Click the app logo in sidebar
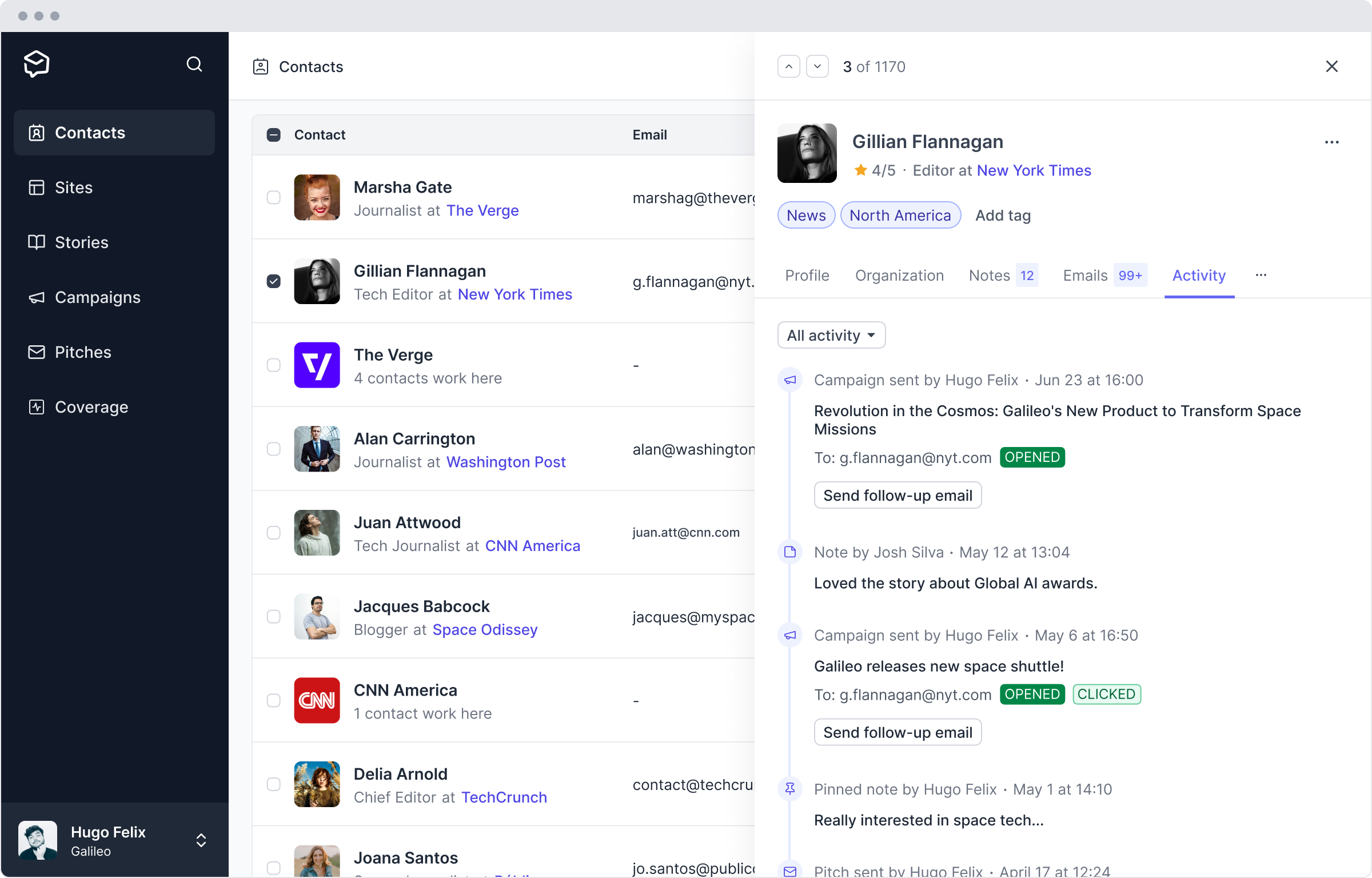This screenshot has height=878, width=1372. click(37, 64)
